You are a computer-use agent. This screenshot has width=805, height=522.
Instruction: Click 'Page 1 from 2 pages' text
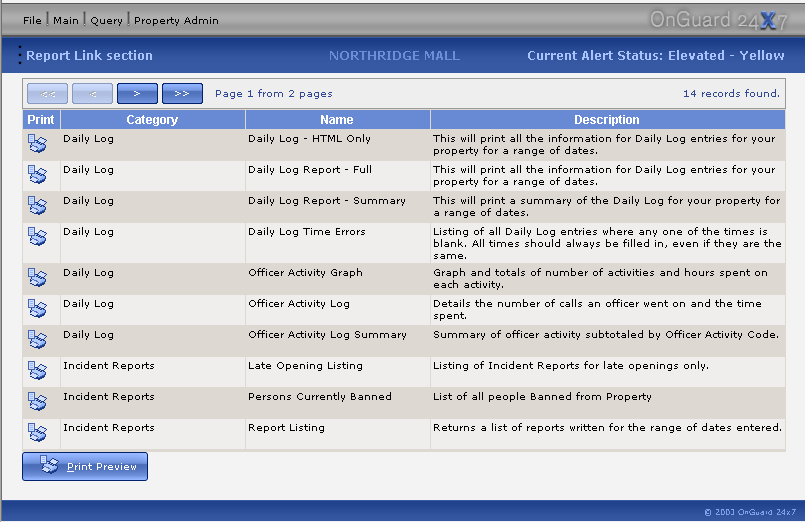(274, 93)
